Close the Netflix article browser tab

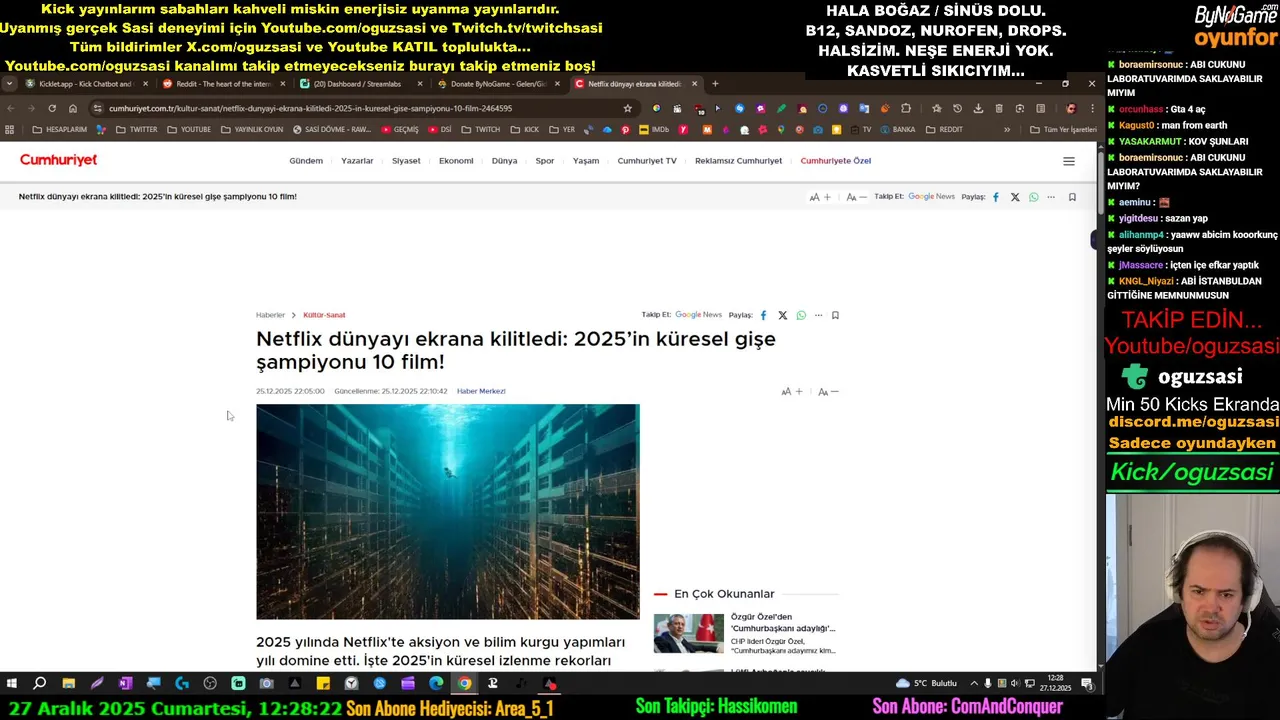694,84
